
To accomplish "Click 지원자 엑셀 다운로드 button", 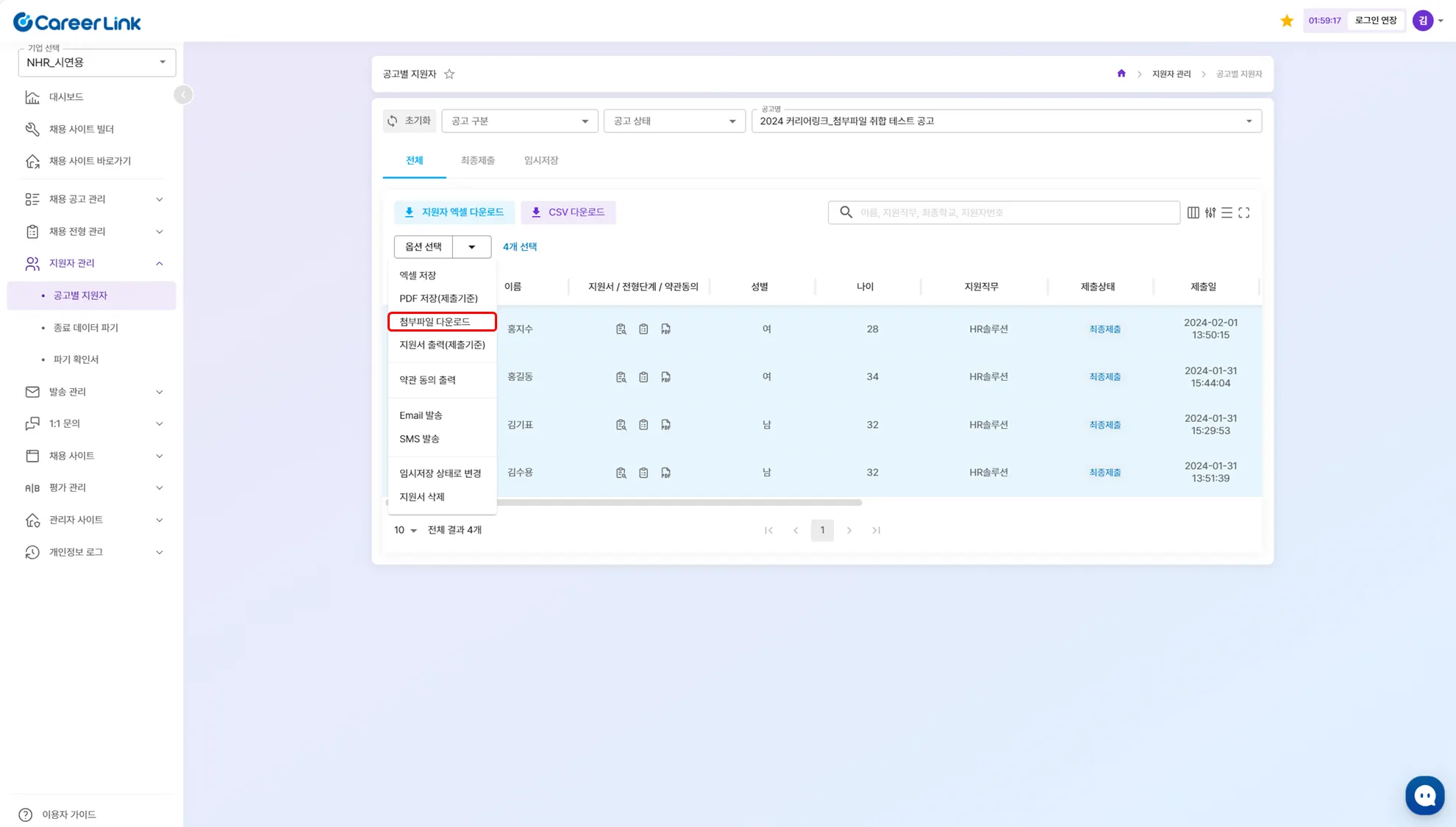I will click(x=454, y=212).
